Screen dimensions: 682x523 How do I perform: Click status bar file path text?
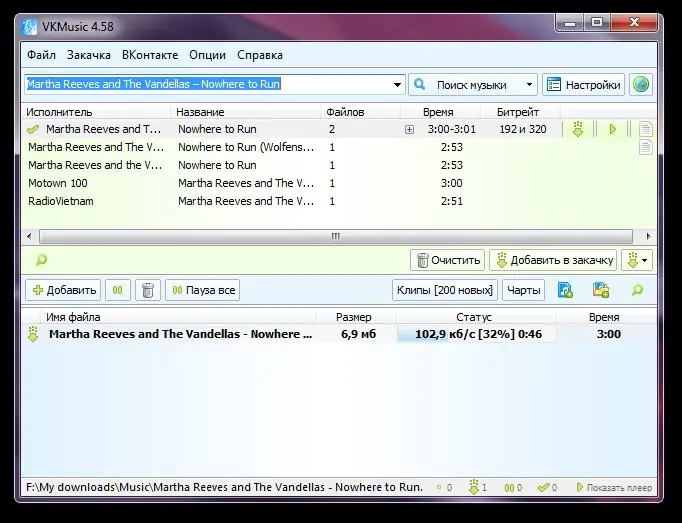coord(224,487)
